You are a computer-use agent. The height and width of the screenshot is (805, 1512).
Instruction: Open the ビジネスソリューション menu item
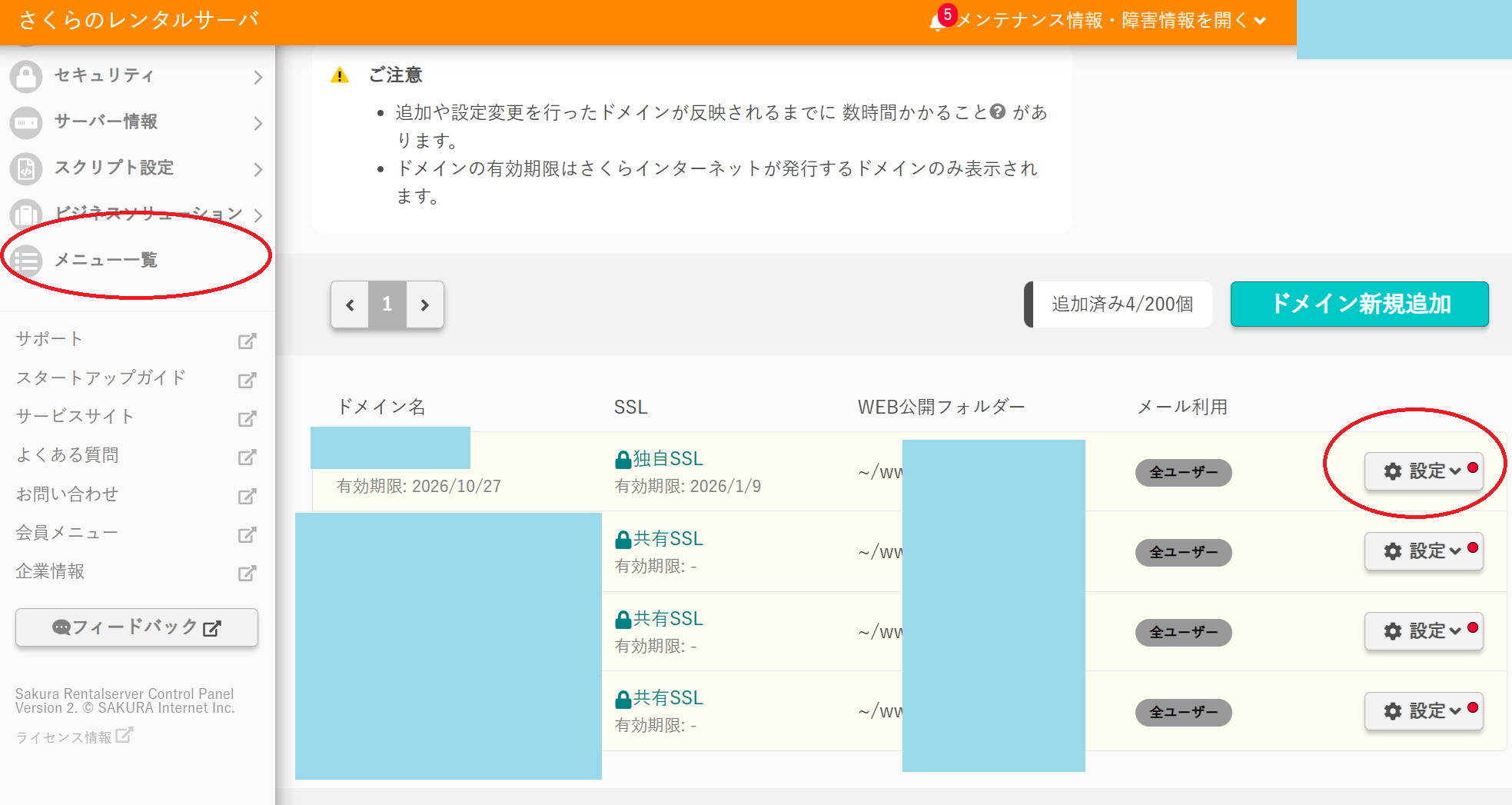coord(148,214)
